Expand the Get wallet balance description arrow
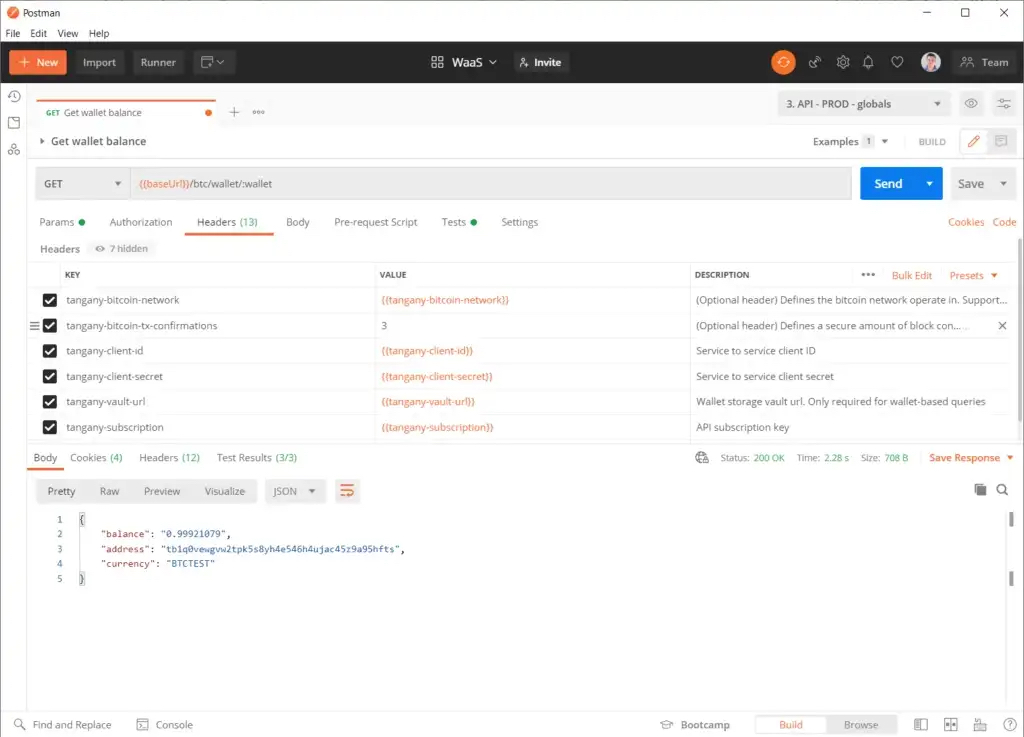The width and height of the screenshot is (1024, 737). [42, 141]
